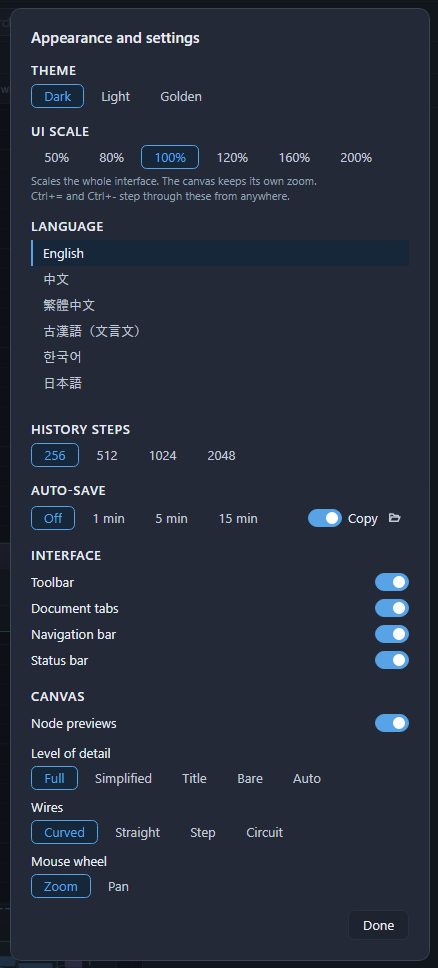This screenshot has height=968, width=438.
Task: Set UI scale to 50%
Action: [x=56, y=157]
